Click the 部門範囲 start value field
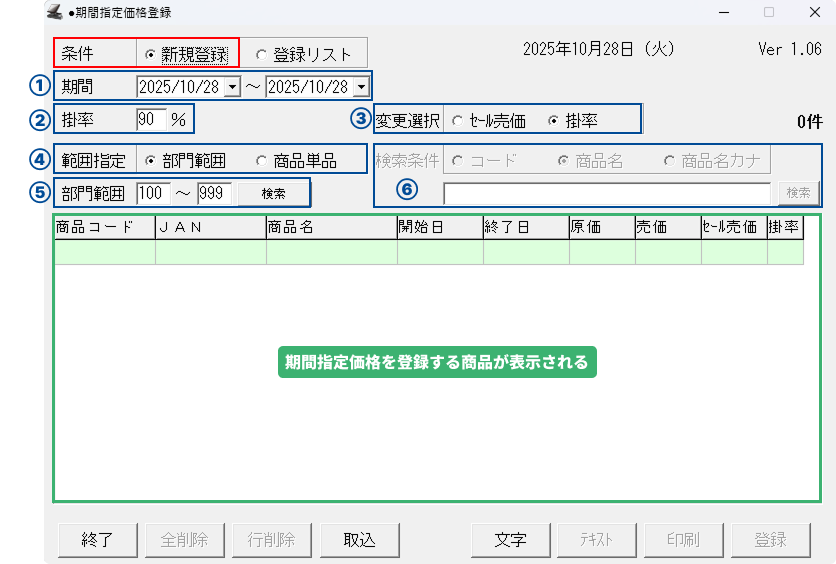 coord(152,193)
